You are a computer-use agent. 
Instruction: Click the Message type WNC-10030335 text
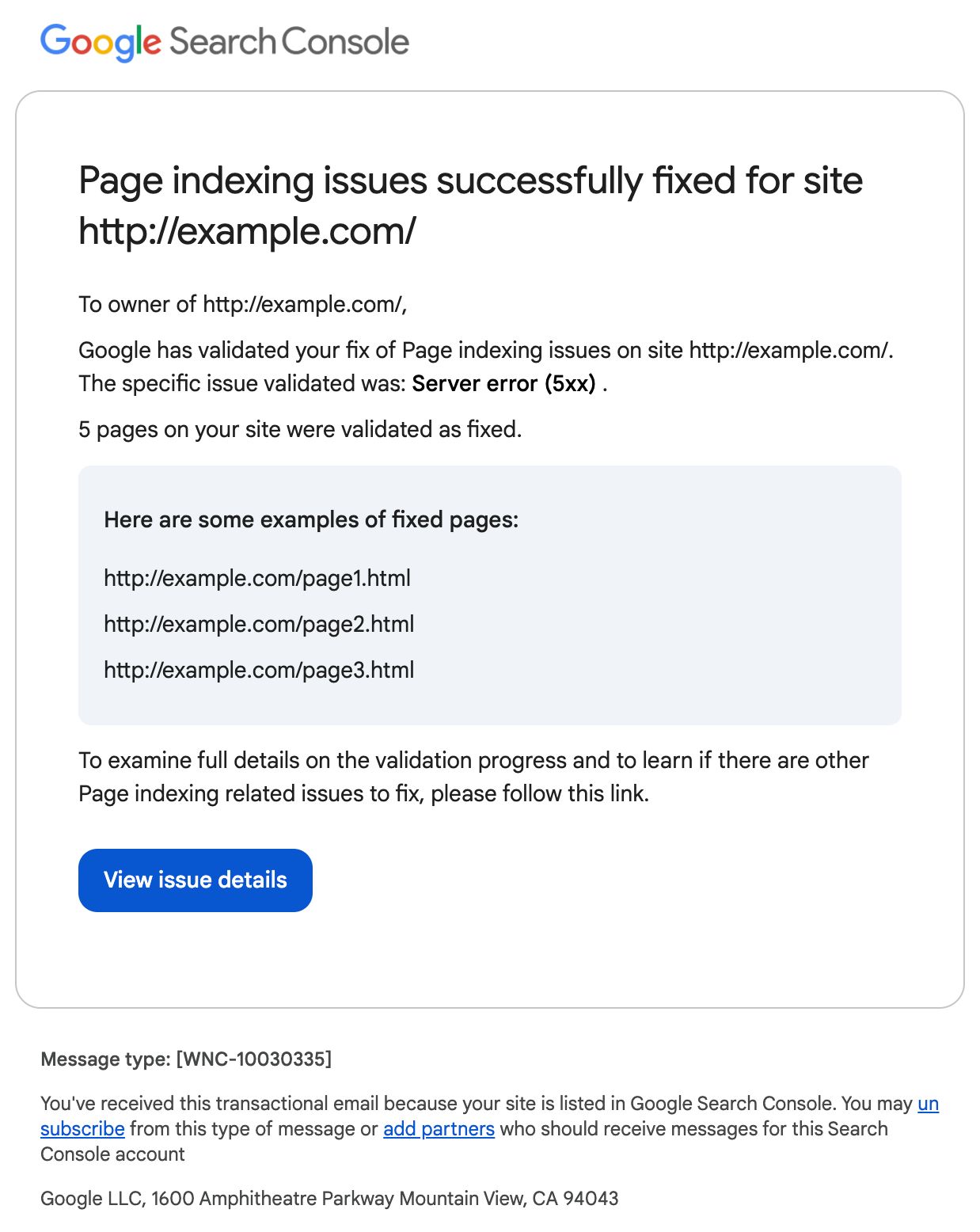point(188,1059)
